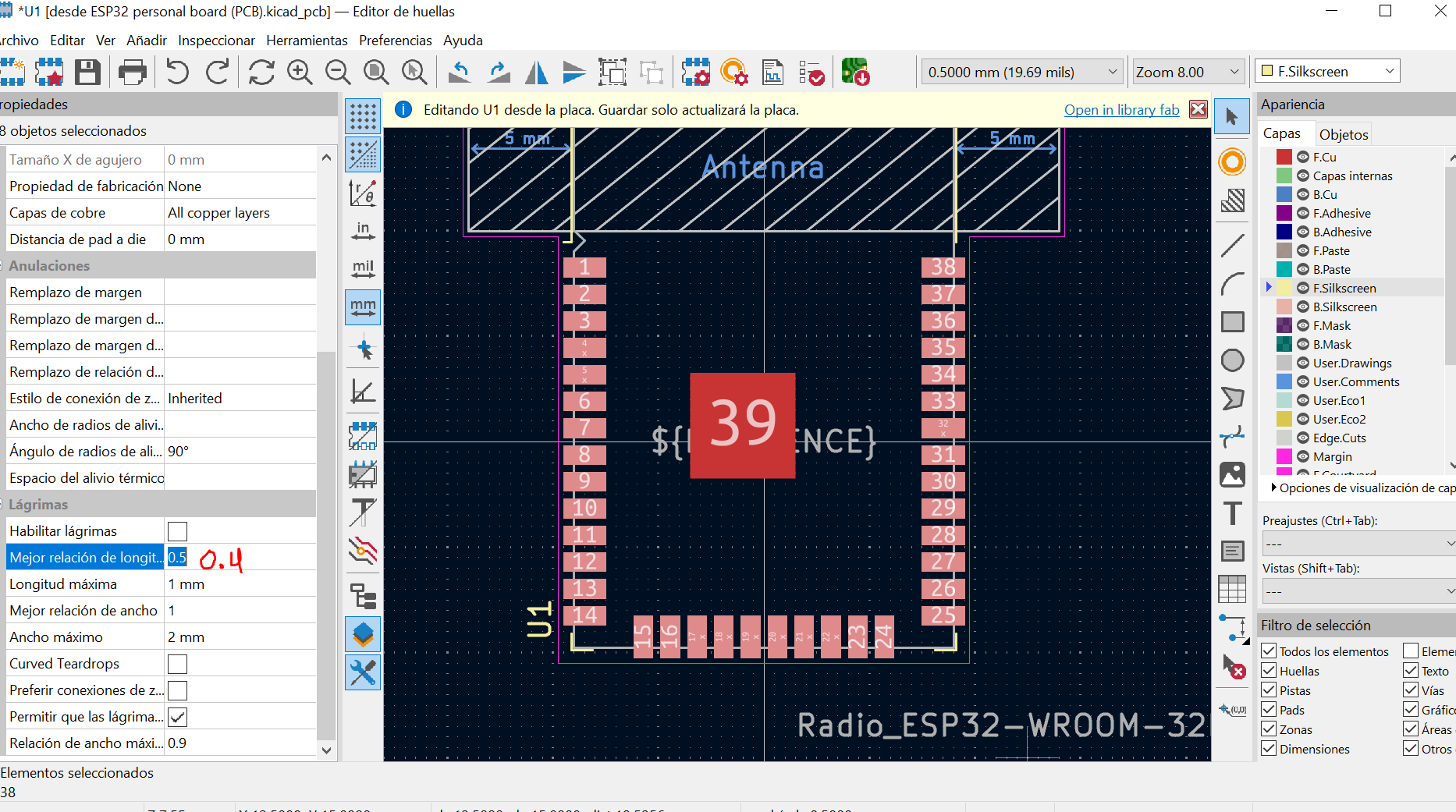Uncheck Huellas in the selection filter
The image size is (1456, 812).
pos(1269,670)
